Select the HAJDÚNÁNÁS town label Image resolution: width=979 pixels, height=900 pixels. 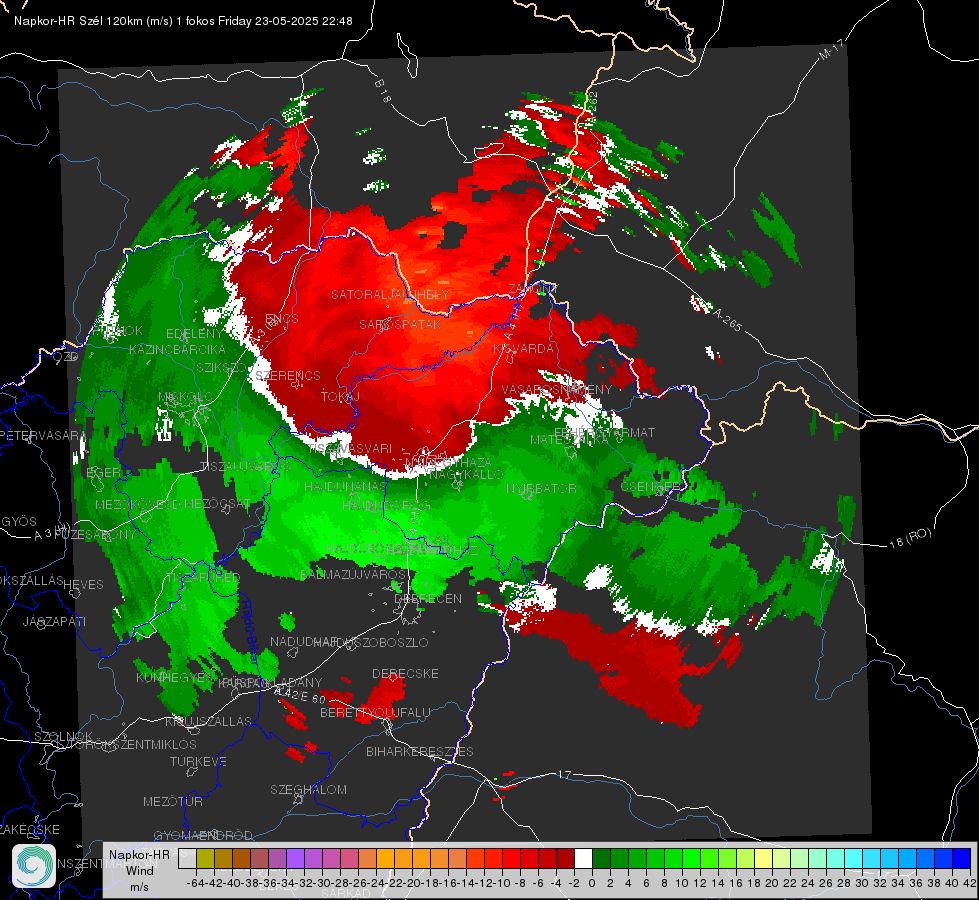345,486
